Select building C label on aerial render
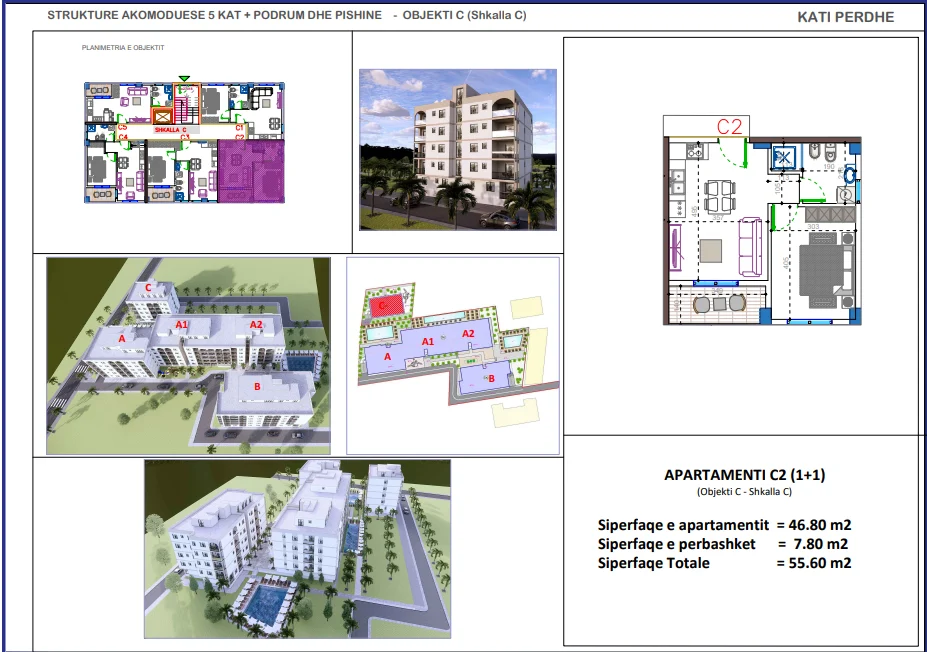 click(148, 288)
